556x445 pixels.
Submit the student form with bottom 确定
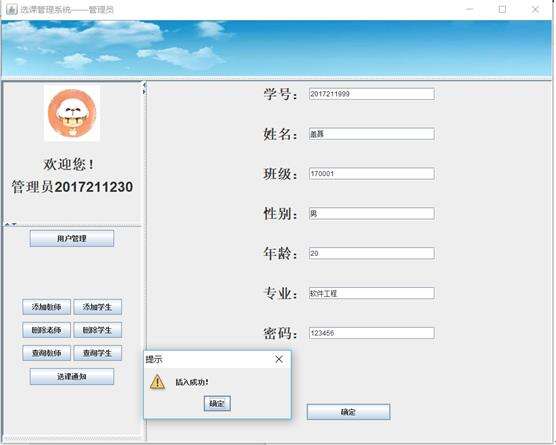(x=348, y=412)
